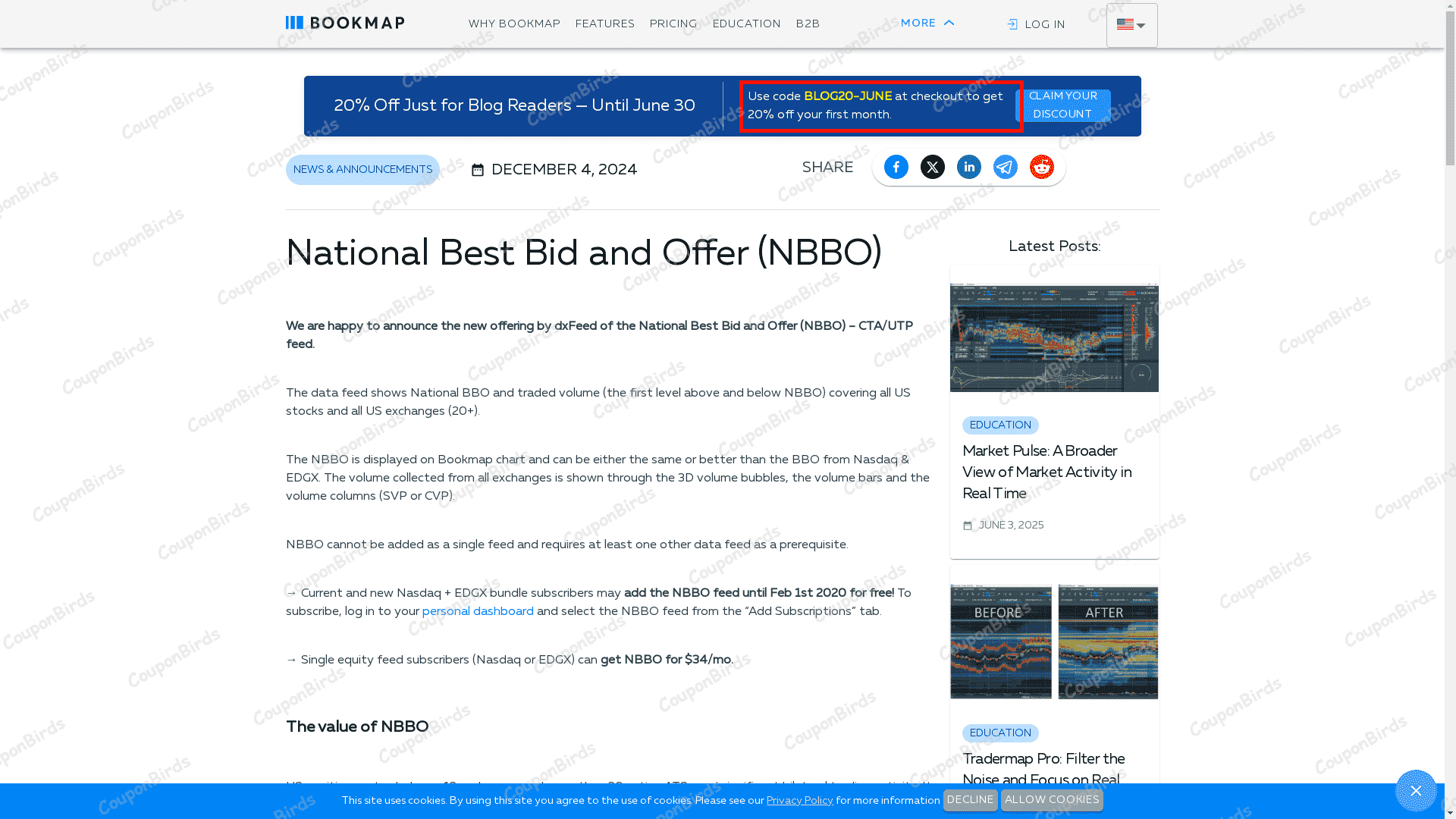Follow the personal dashboard link
This screenshot has height=819, width=1456.
pyautogui.click(x=478, y=611)
